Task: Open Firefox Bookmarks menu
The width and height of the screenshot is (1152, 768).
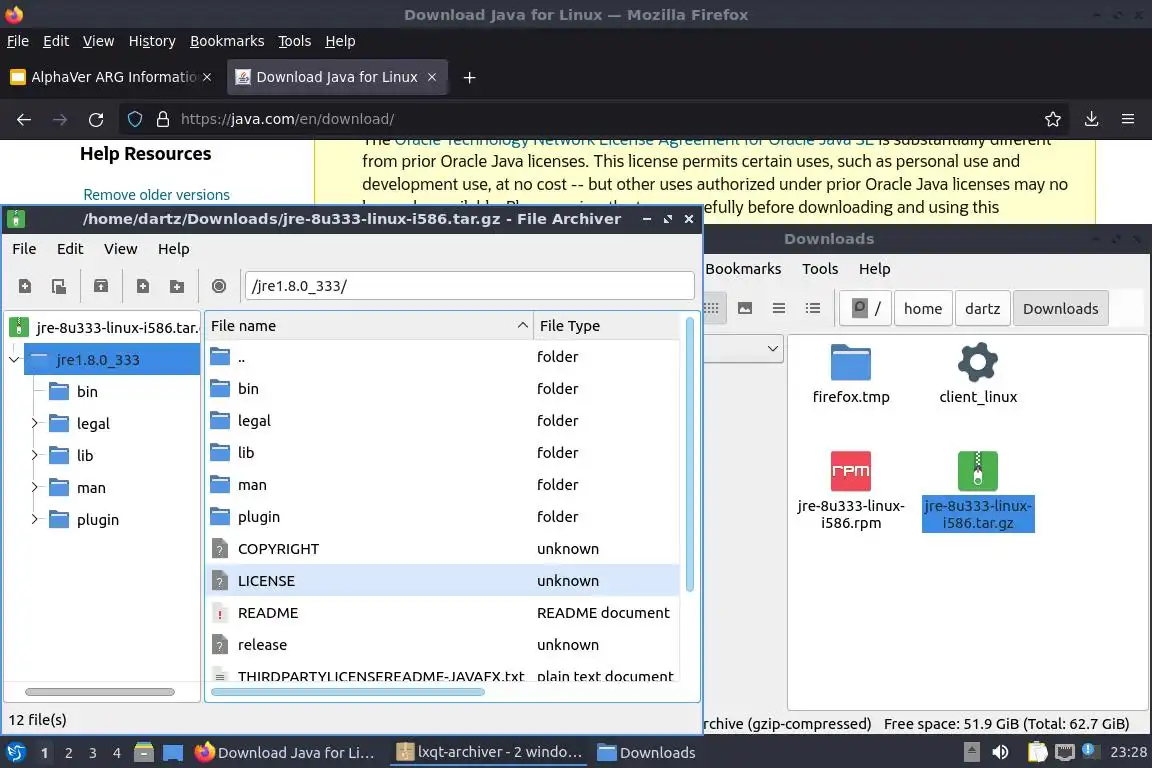Action: tap(227, 41)
